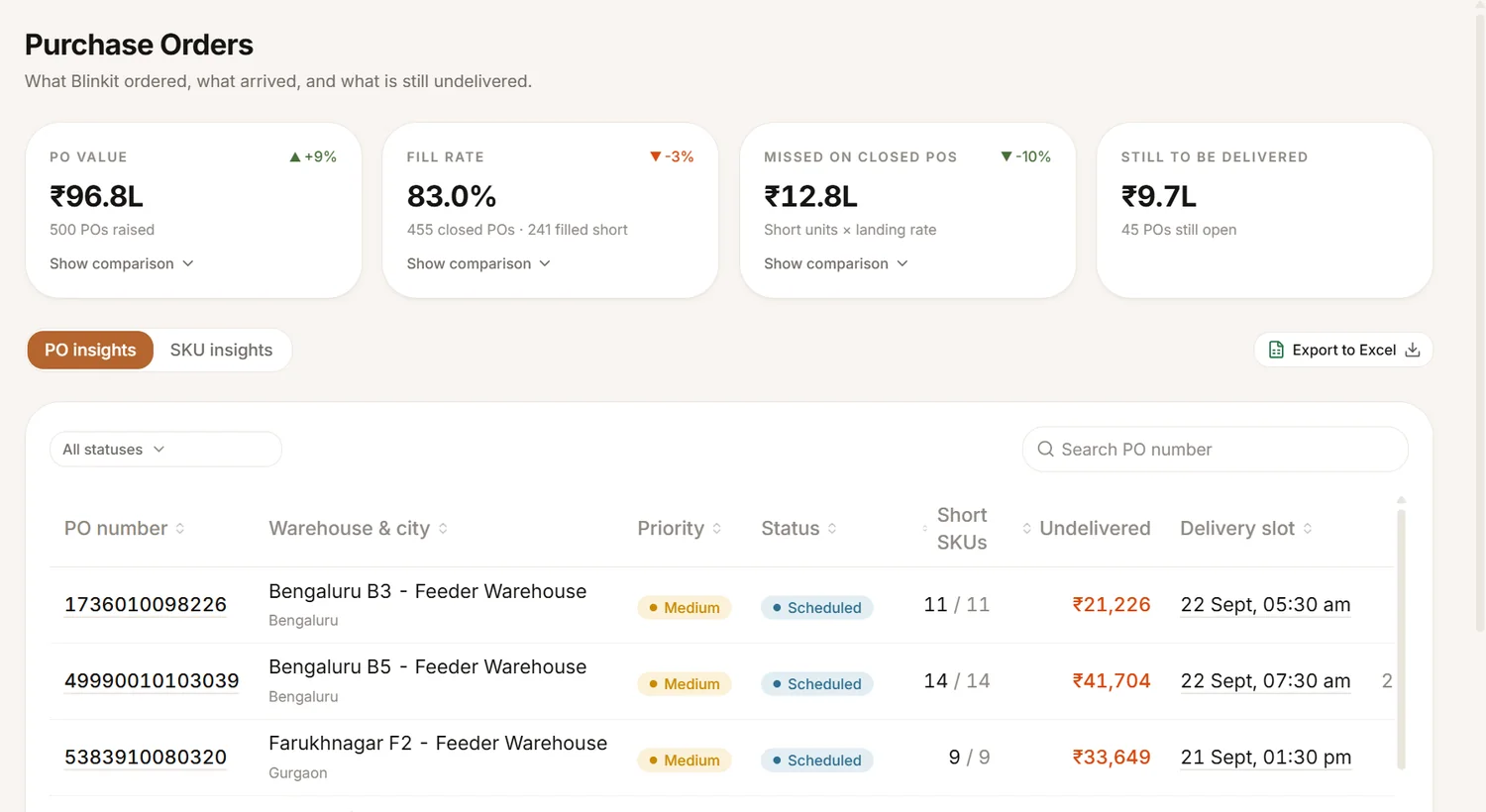Click the magnifier icon in the search box
Screen dimensions: 1486x812
click(x=1045, y=450)
